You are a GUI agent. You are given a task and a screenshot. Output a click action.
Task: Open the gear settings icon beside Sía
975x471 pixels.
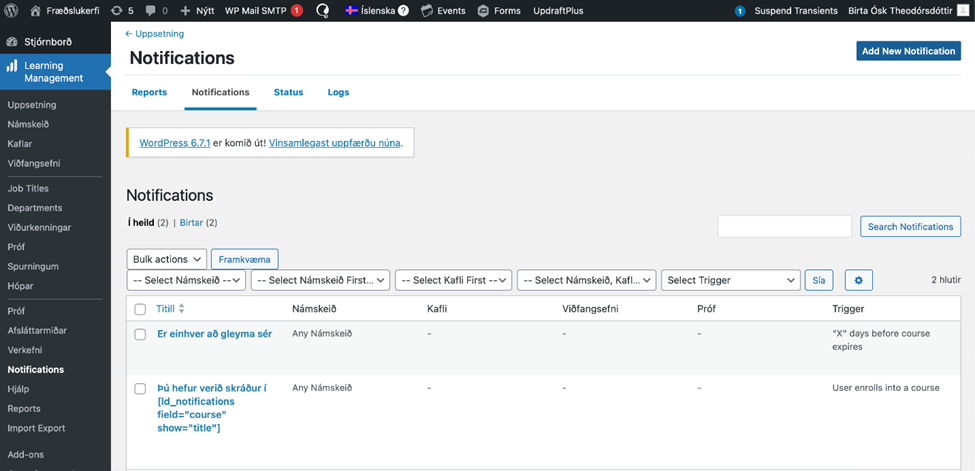pyautogui.click(x=858, y=280)
